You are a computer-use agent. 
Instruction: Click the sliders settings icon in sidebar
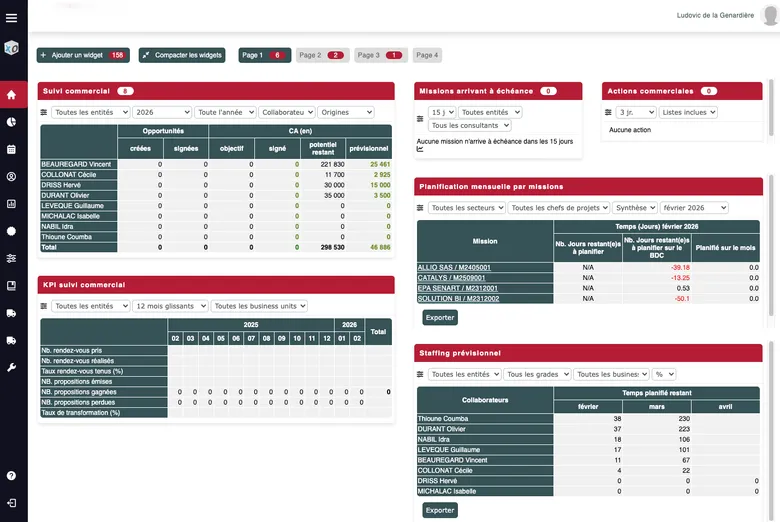(x=12, y=258)
